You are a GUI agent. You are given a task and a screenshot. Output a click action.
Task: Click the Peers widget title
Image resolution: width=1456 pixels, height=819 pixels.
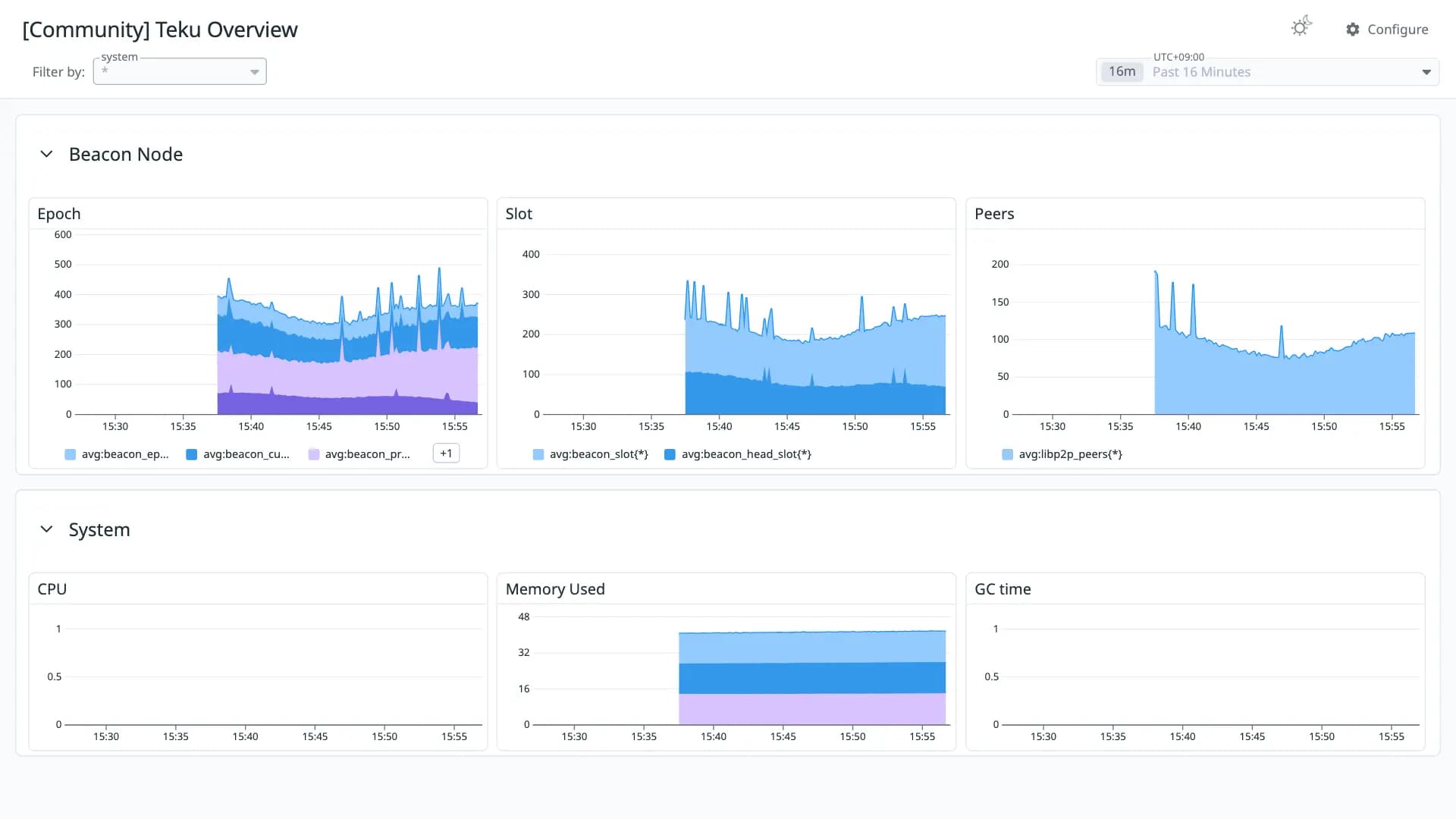994,214
